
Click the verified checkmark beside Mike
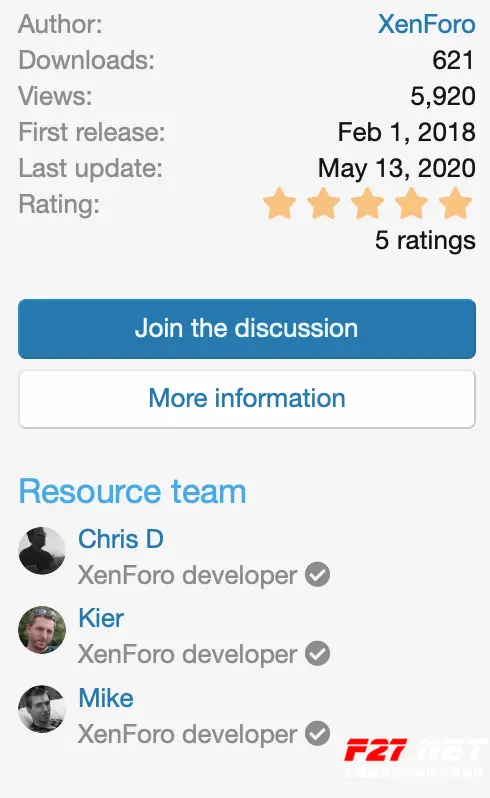coord(318,733)
